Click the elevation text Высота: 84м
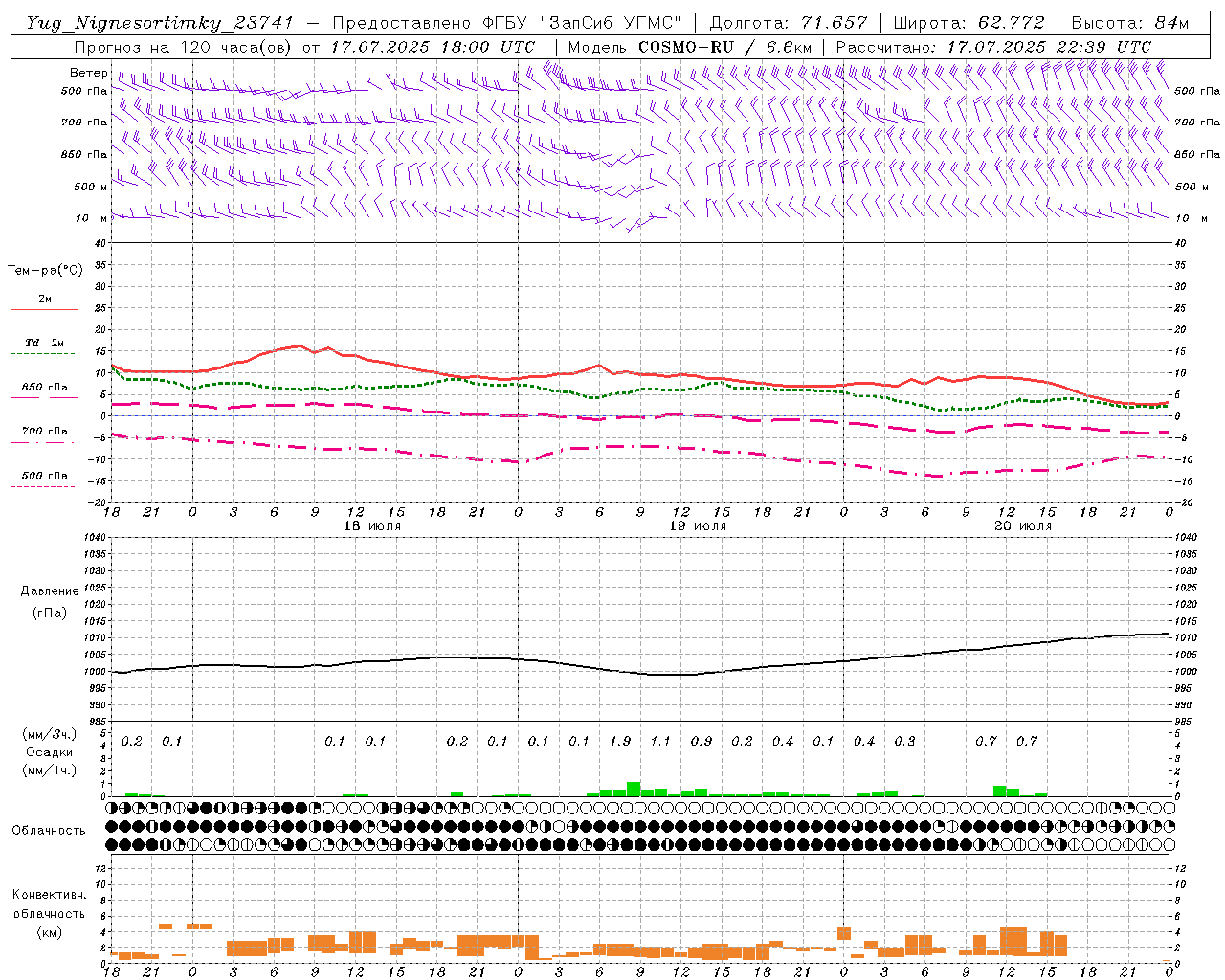 (x=1130, y=23)
